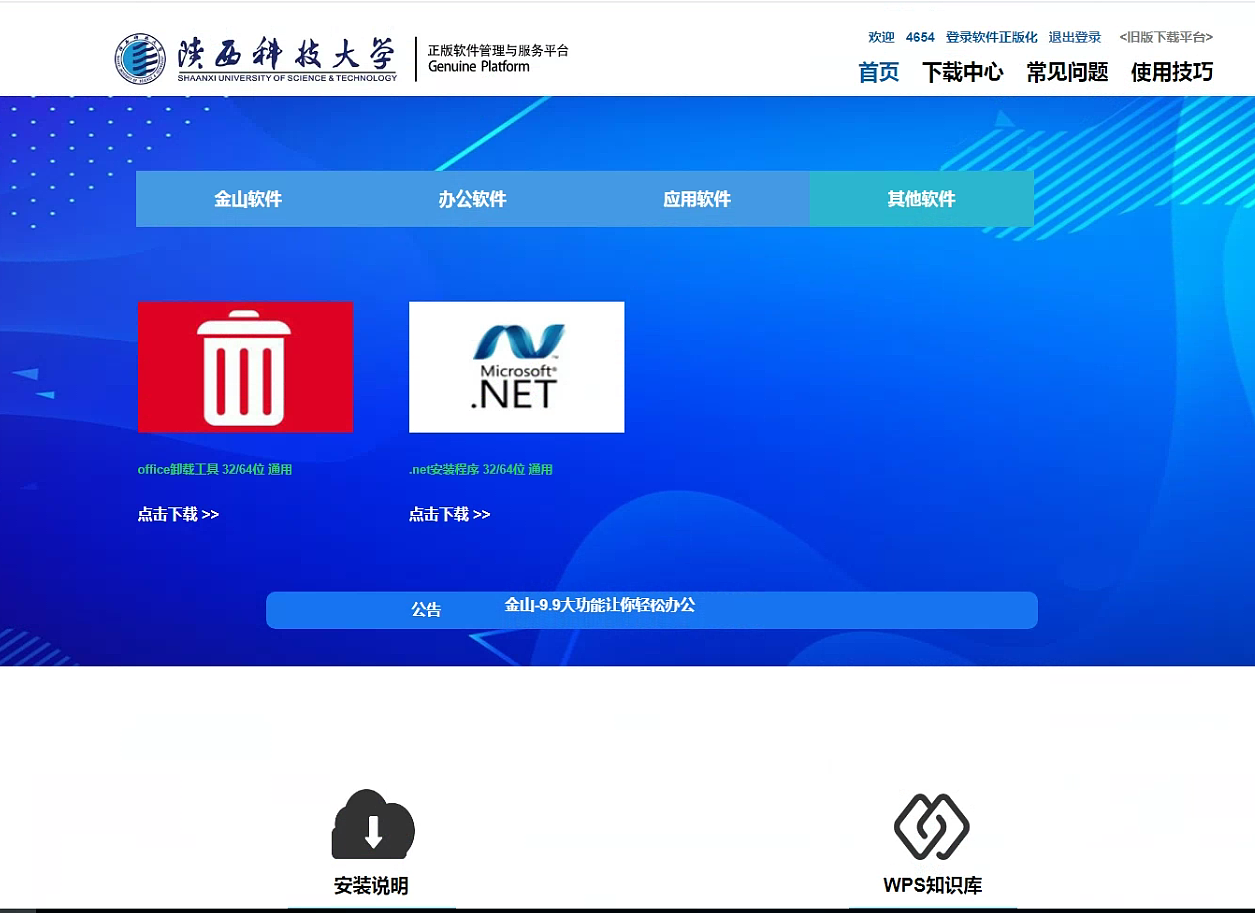Select the 其他软件 tab

coord(921,199)
